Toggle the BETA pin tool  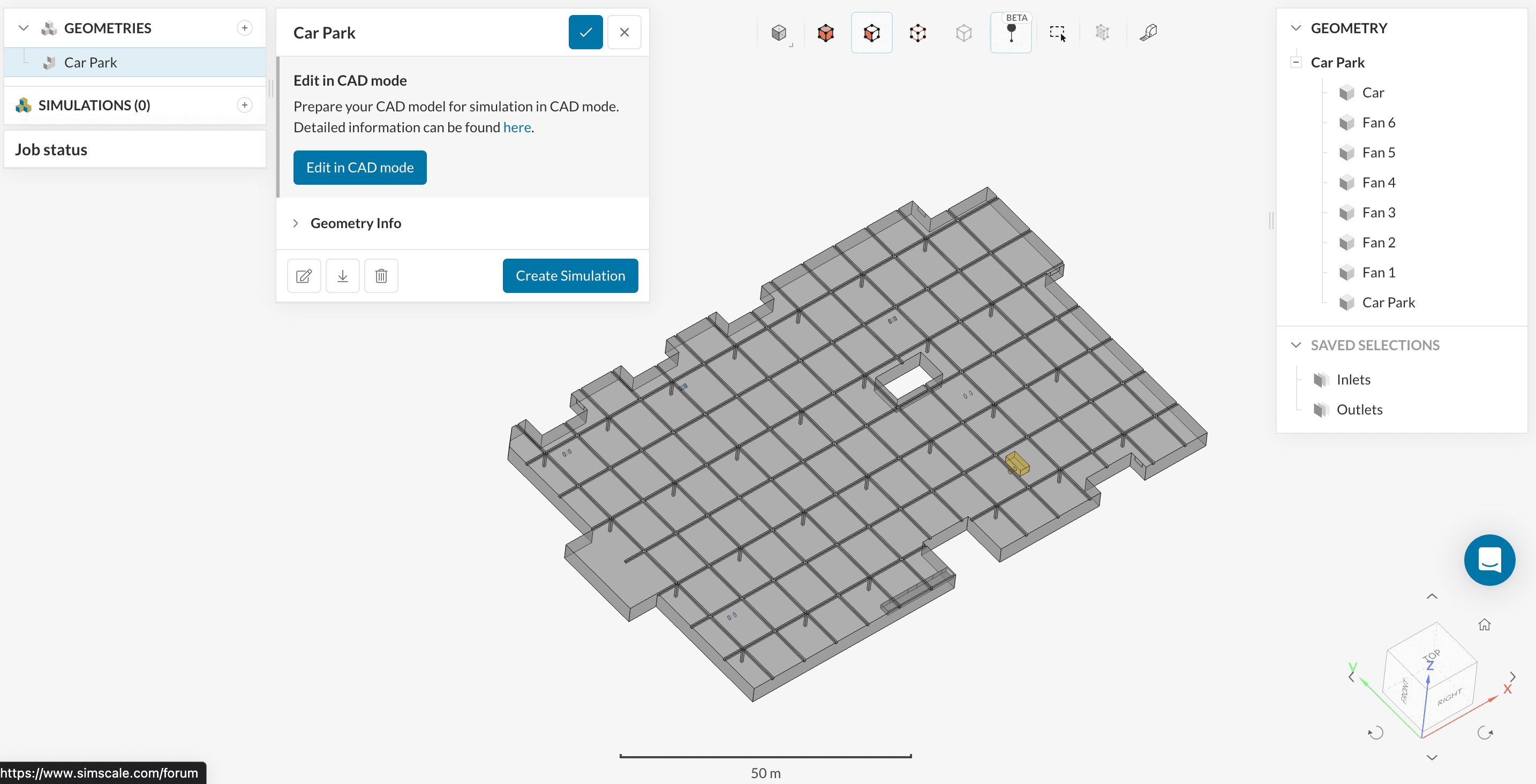[1011, 33]
